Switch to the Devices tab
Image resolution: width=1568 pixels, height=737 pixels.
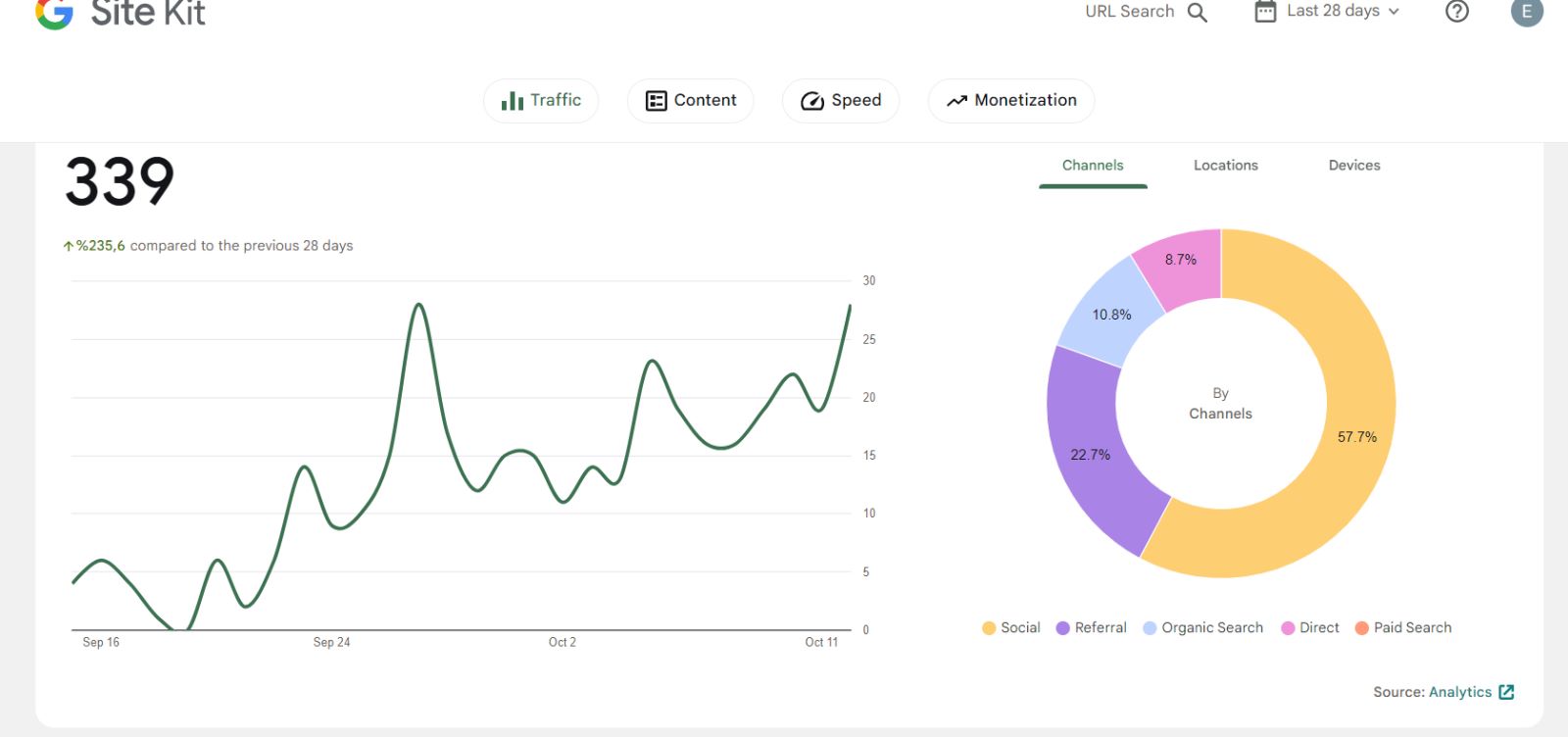1354,166
